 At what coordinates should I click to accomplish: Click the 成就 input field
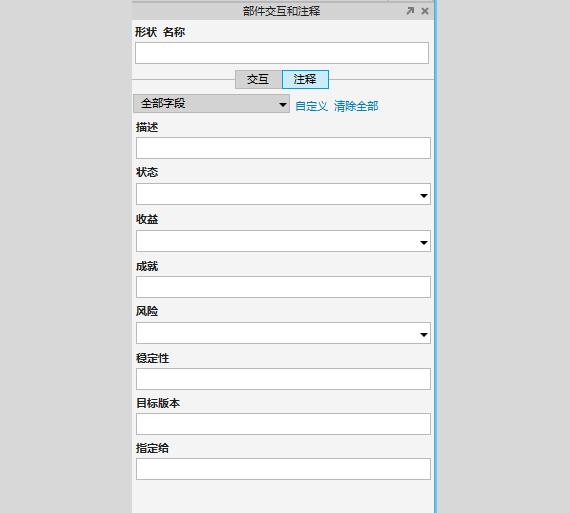click(283, 287)
